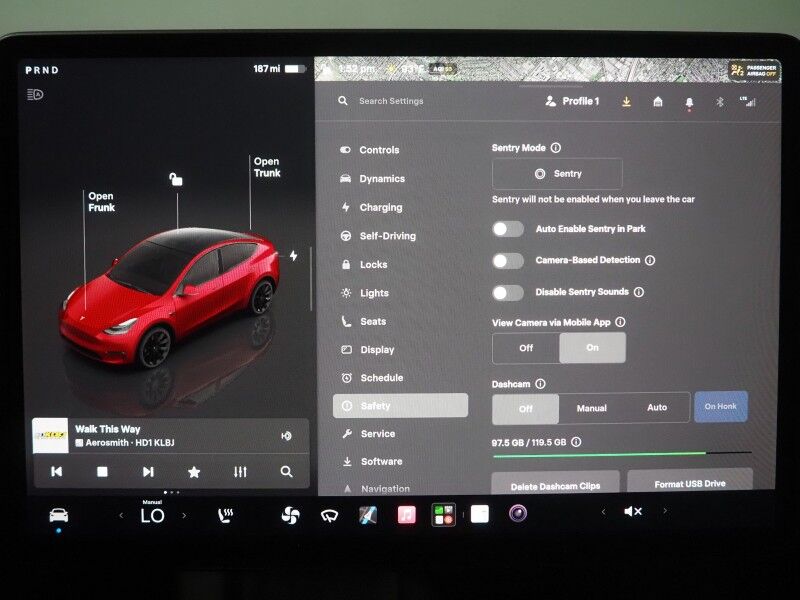The image size is (800, 600).
Task: Set Dashcam to Manual
Action: click(x=591, y=408)
